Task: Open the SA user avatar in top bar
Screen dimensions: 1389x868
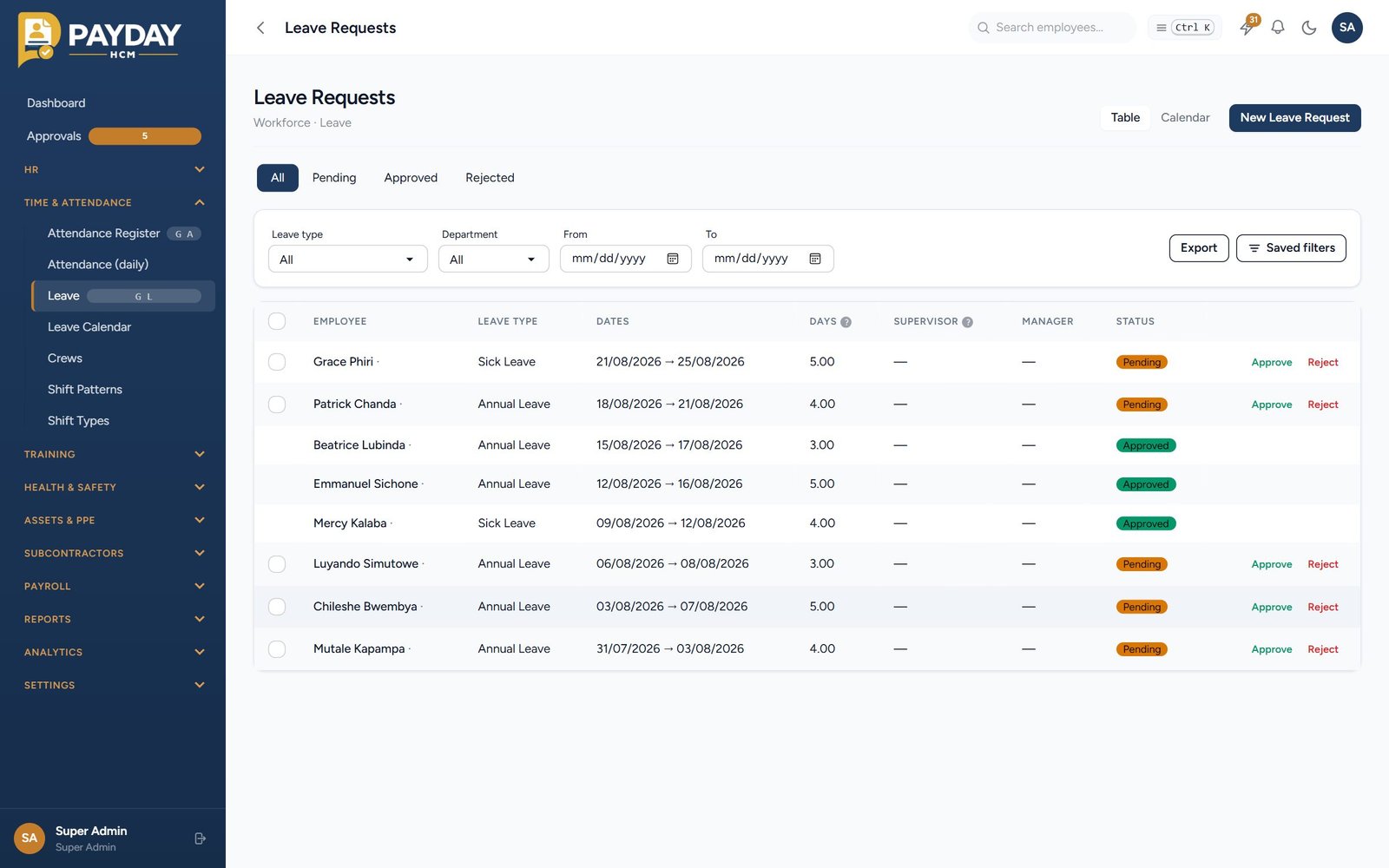Action: (x=1347, y=28)
